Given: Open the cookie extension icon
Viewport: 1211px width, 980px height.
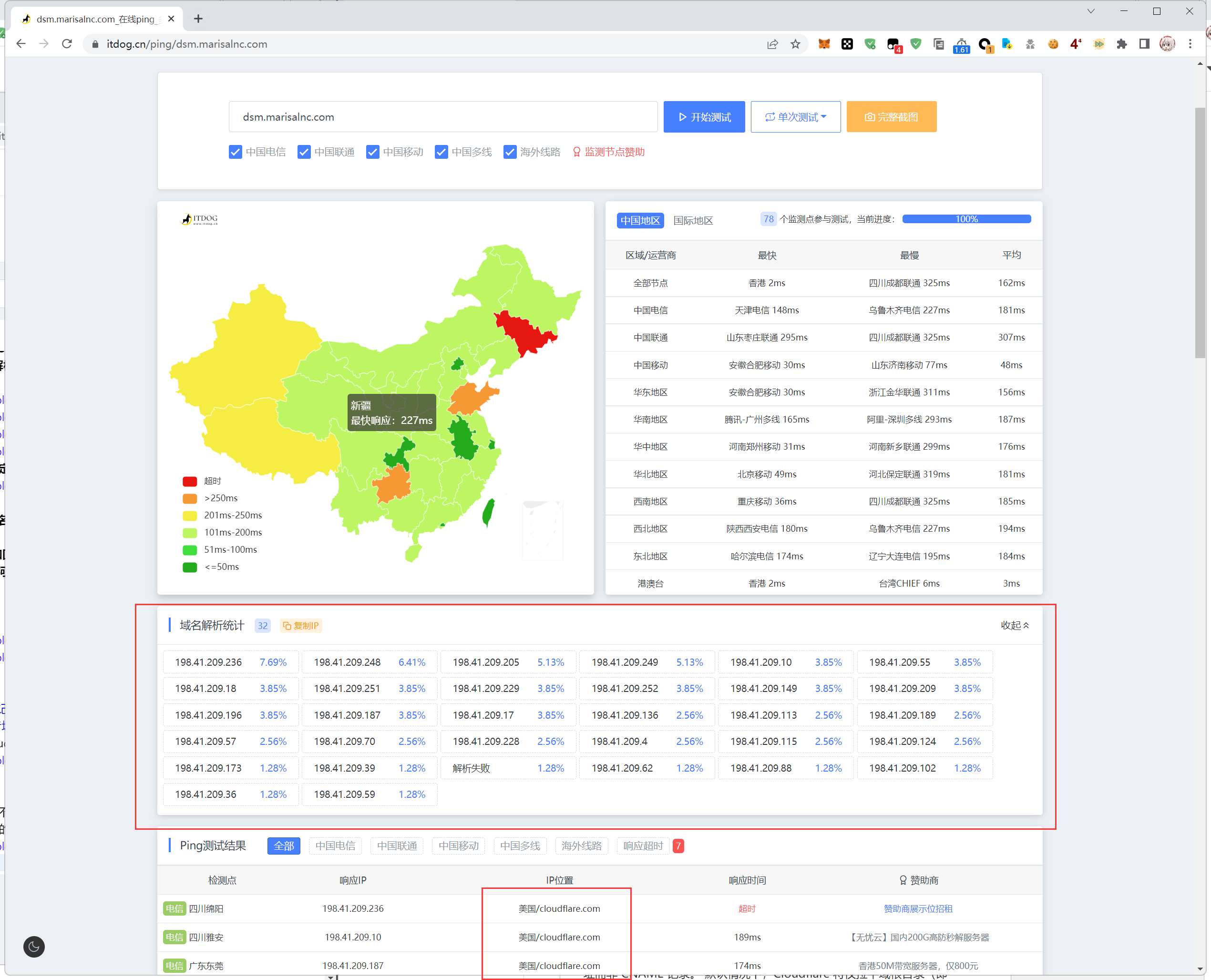Looking at the screenshot, I should tap(1053, 44).
